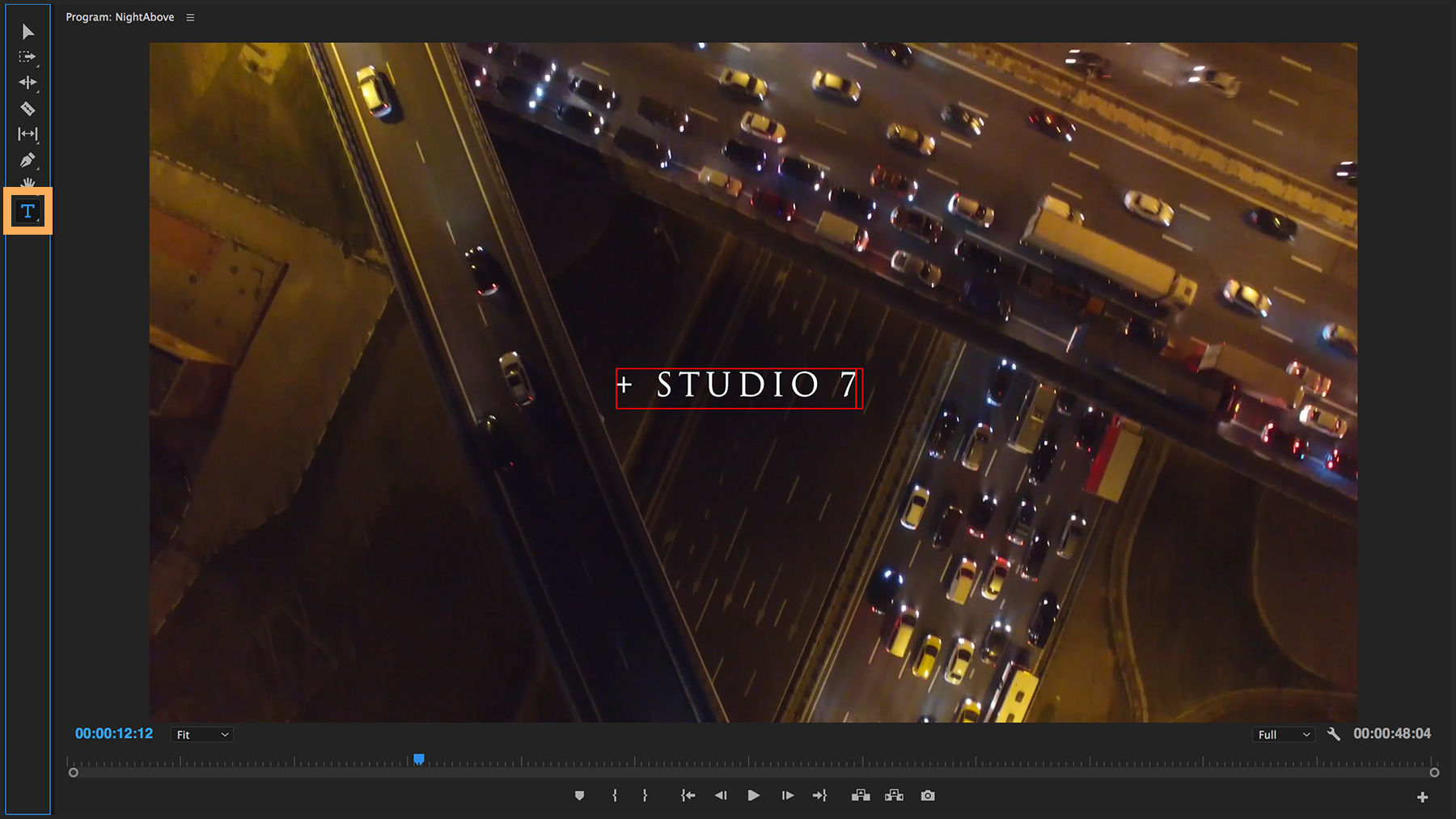
Task: Open the Program panel menu
Action: click(x=189, y=16)
